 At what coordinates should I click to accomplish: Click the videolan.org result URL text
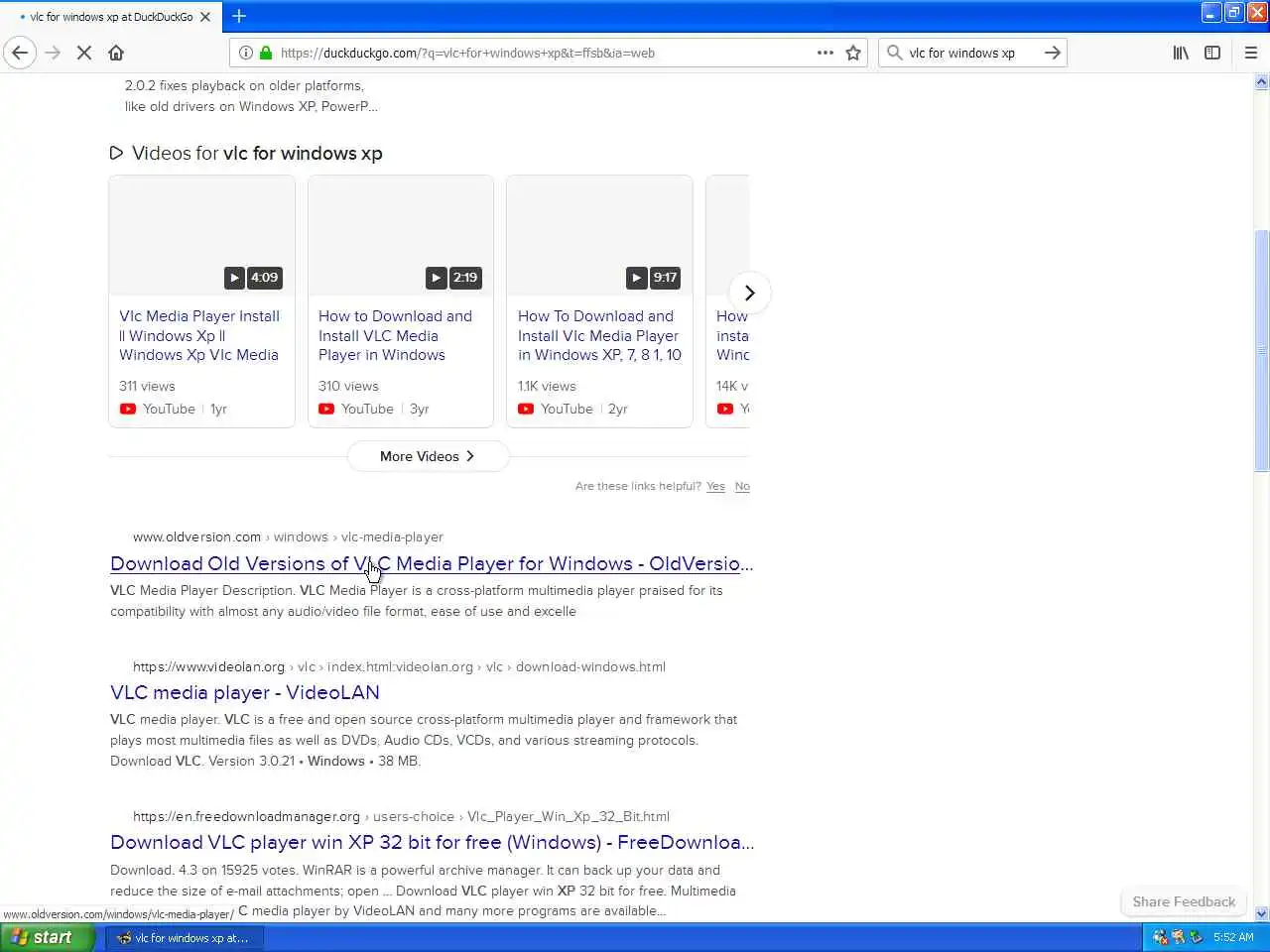400,666
